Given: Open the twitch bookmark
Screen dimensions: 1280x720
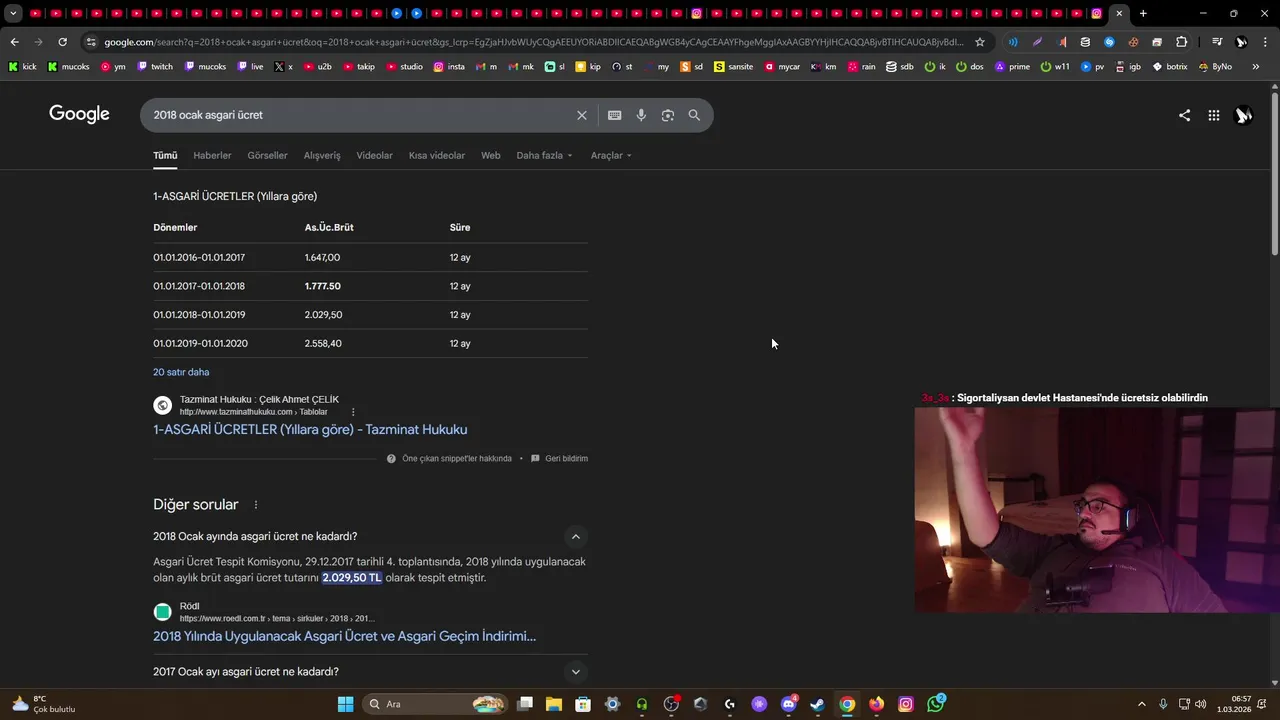Looking at the screenshot, I should (x=155, y=66).
